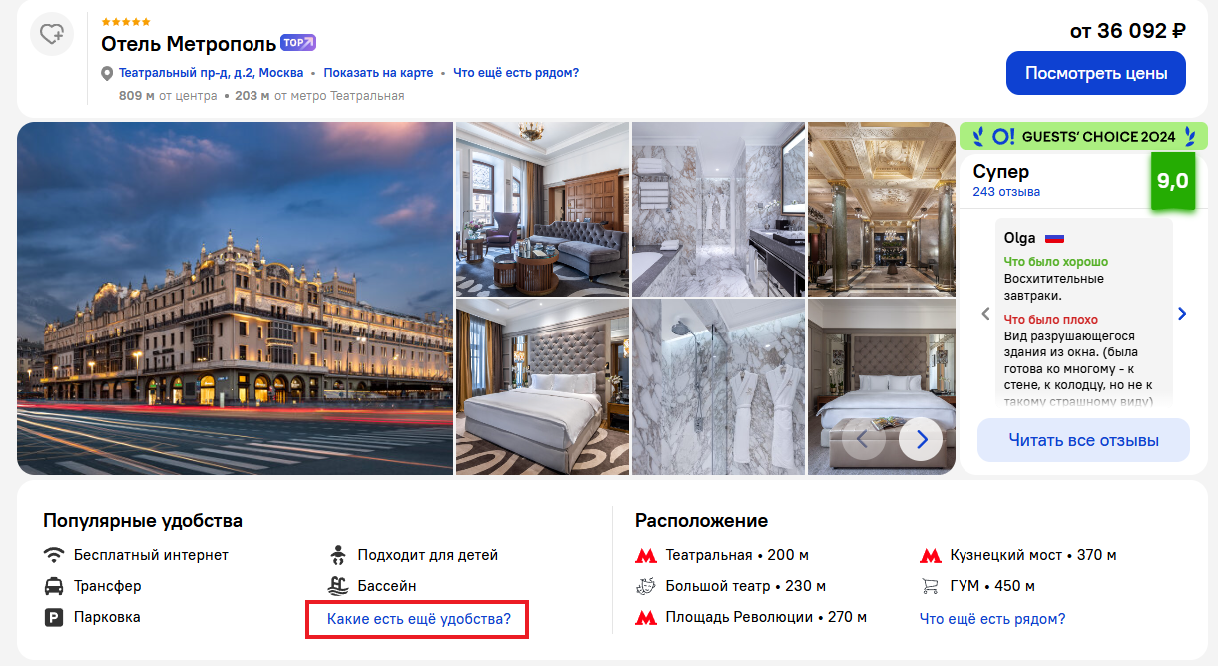This screenshot has height=666, width=1218.
Task: Open Какие есть ещё удобства? link
Action: coord(419,619)
